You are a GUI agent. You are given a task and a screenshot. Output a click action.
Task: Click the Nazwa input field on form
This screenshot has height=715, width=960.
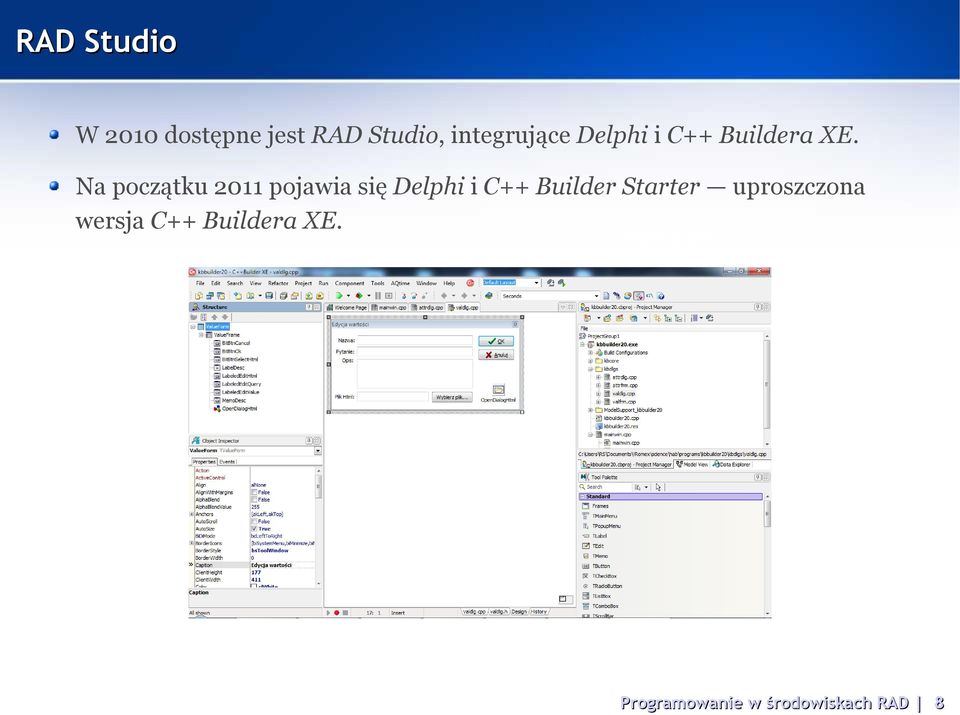coord(414,340)
